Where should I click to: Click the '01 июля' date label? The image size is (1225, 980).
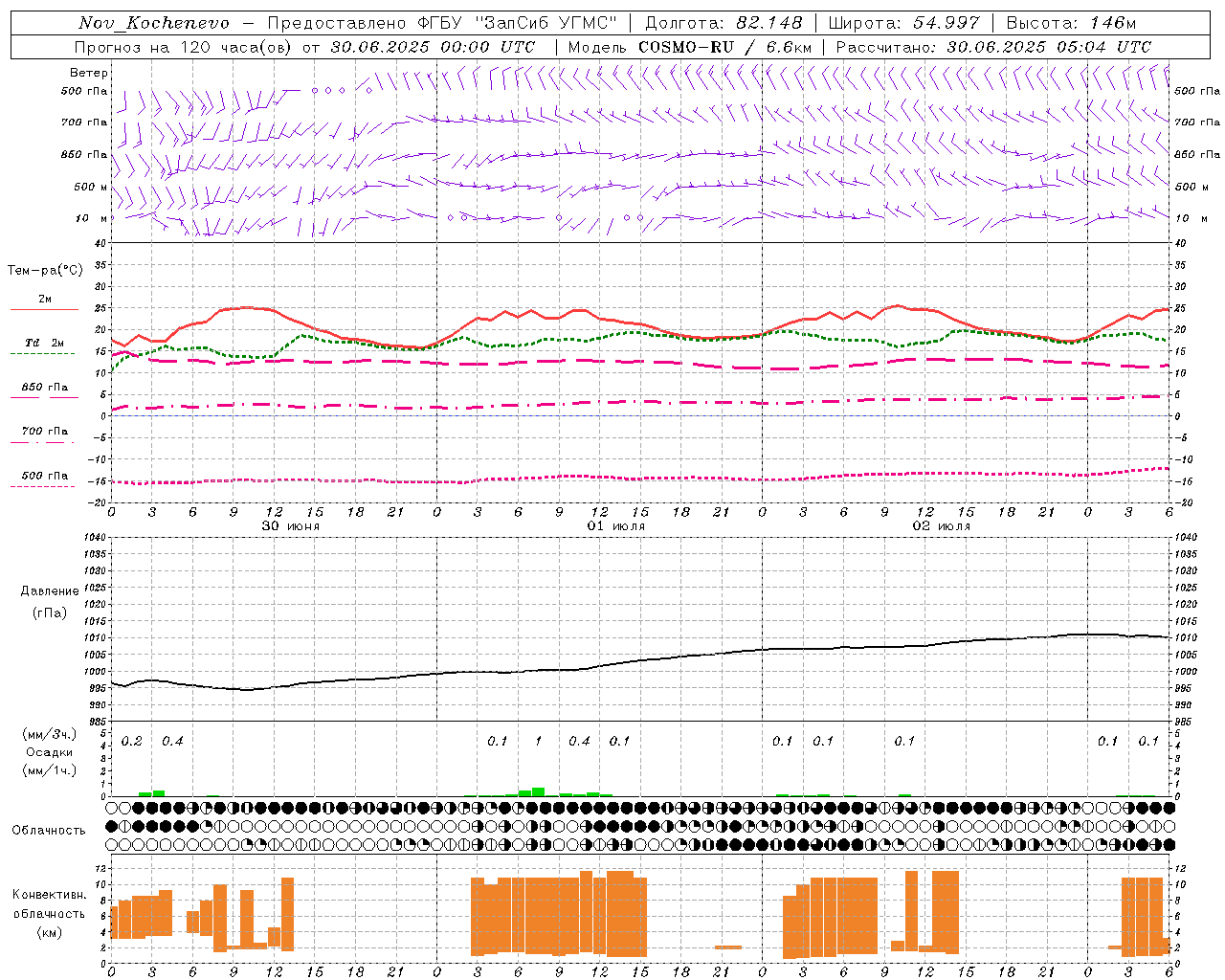(x=616, y=526)
